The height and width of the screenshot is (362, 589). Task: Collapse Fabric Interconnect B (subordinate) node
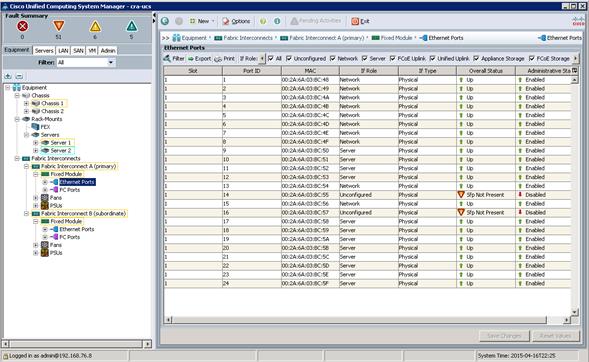(26, 214)
